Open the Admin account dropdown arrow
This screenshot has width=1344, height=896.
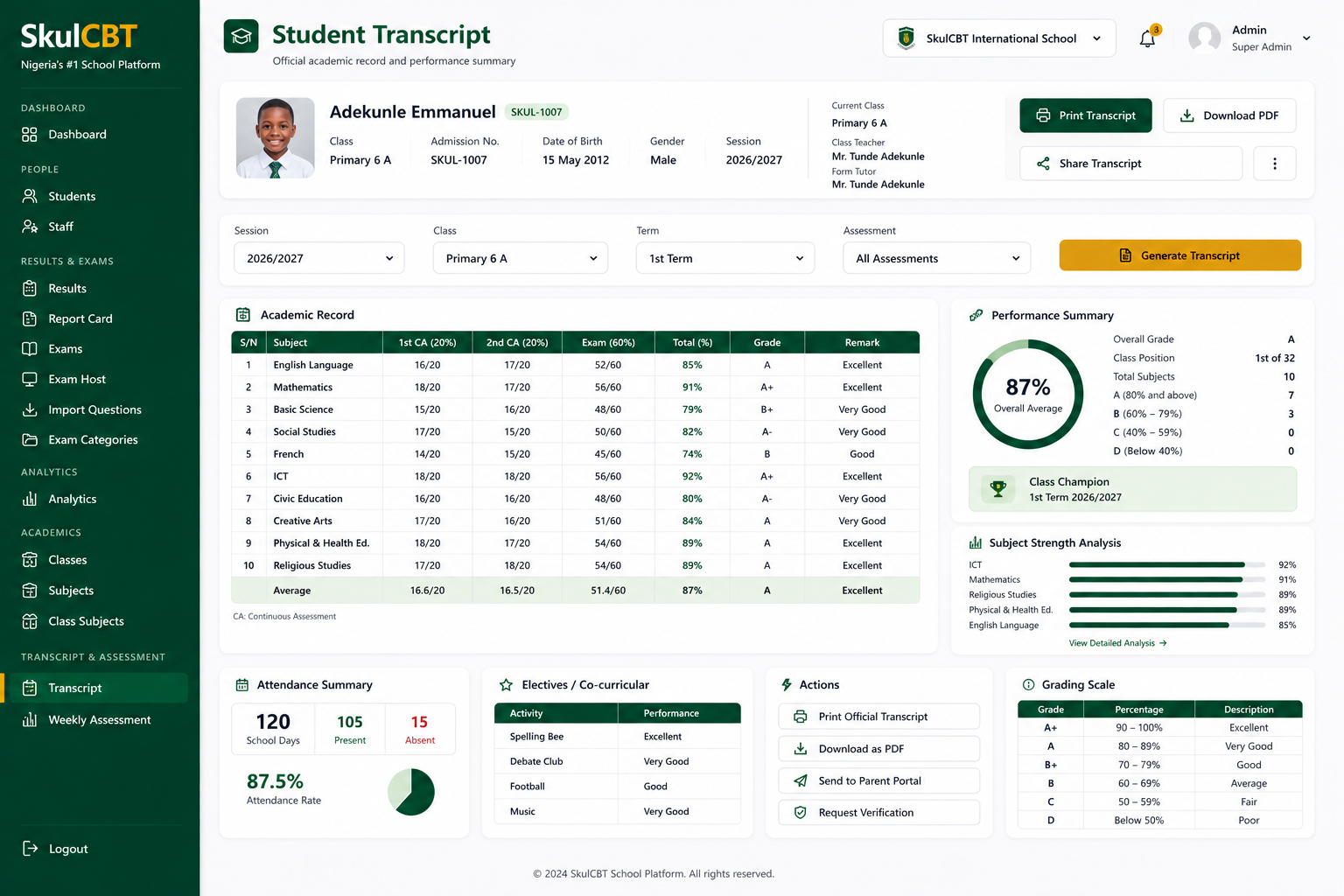coord(1306,38)
